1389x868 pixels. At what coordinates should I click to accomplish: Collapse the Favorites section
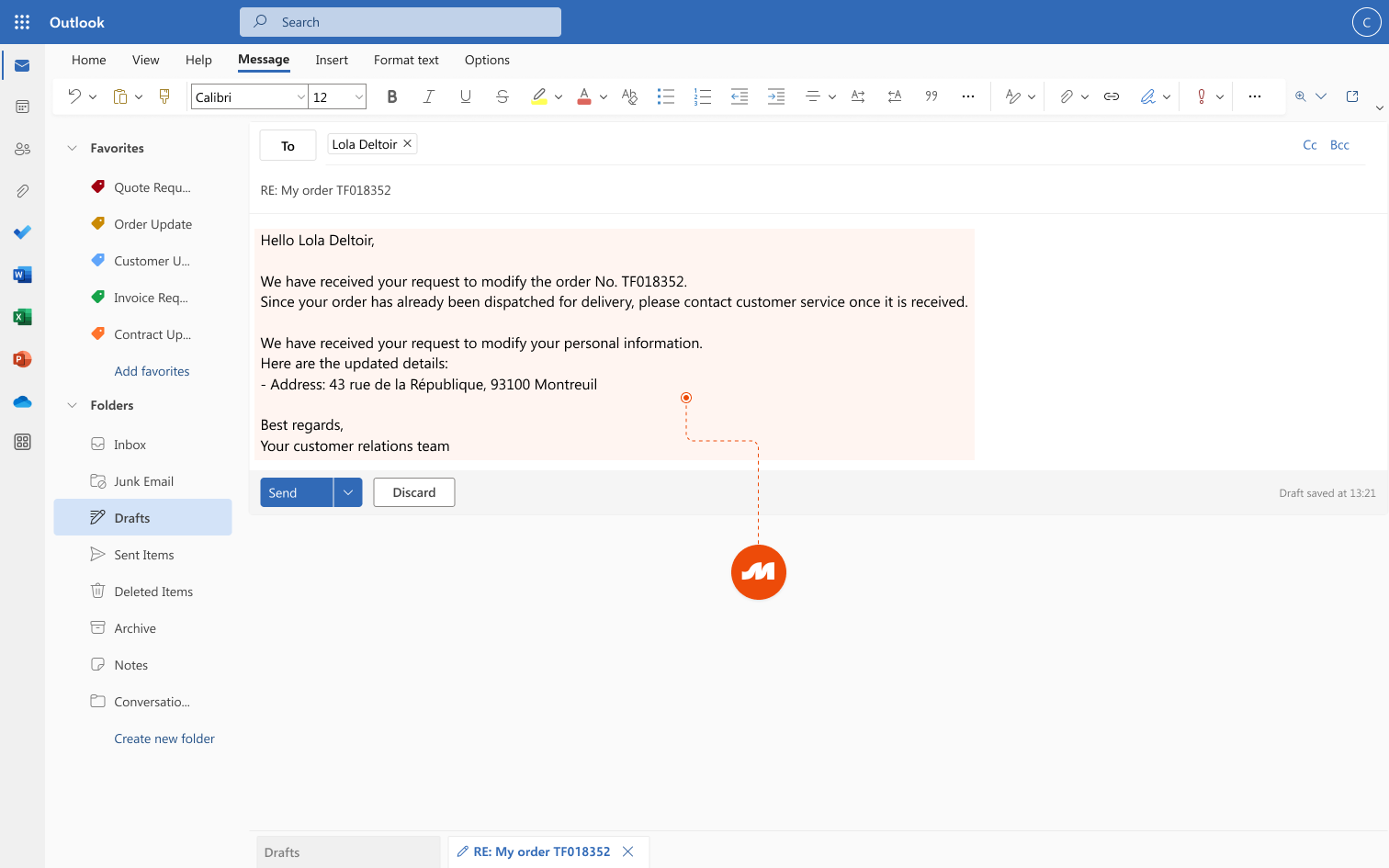pos(73,148)
